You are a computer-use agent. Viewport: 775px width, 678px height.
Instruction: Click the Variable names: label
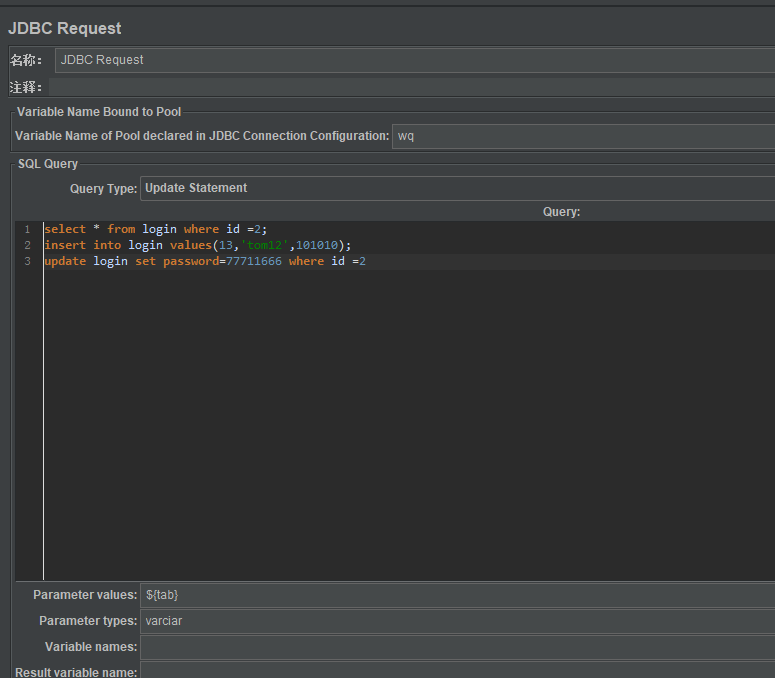[x=91, y=647]
